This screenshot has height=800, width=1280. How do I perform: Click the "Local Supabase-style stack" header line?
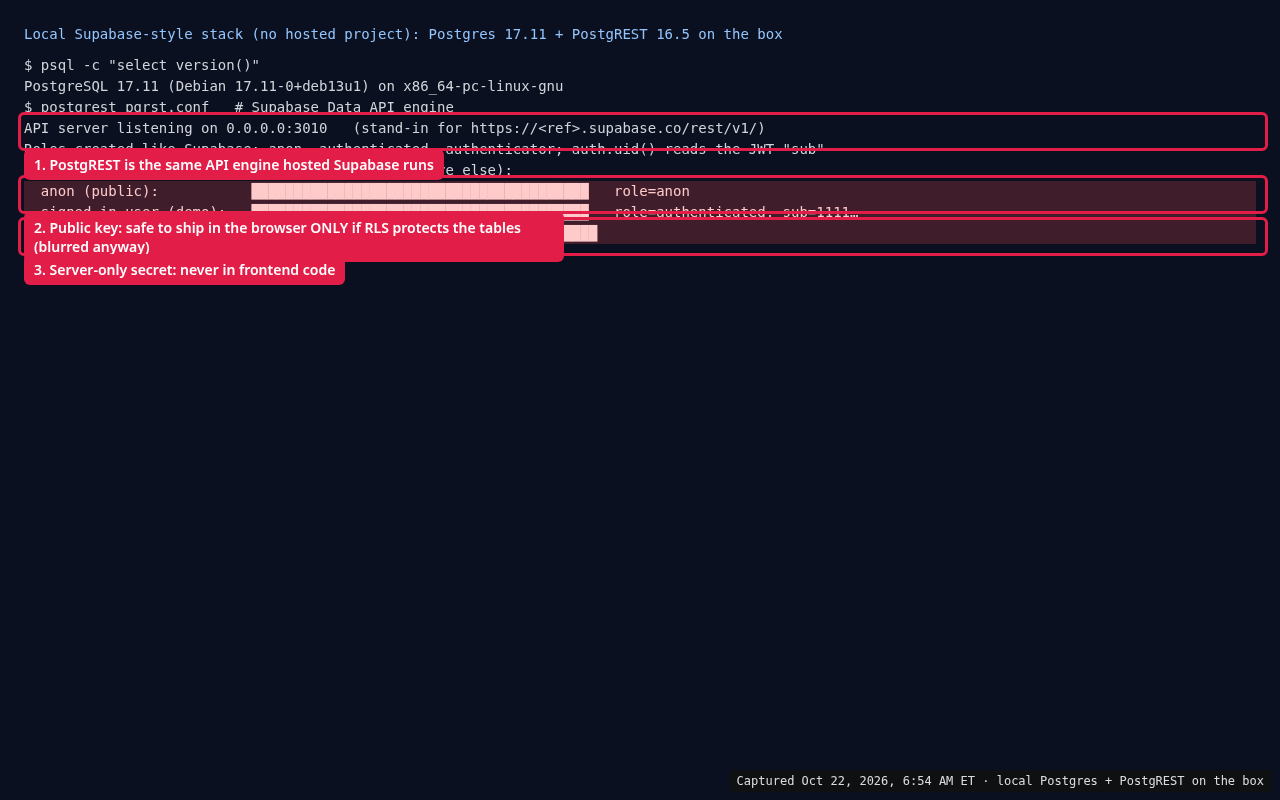click(x=403, y=34)
